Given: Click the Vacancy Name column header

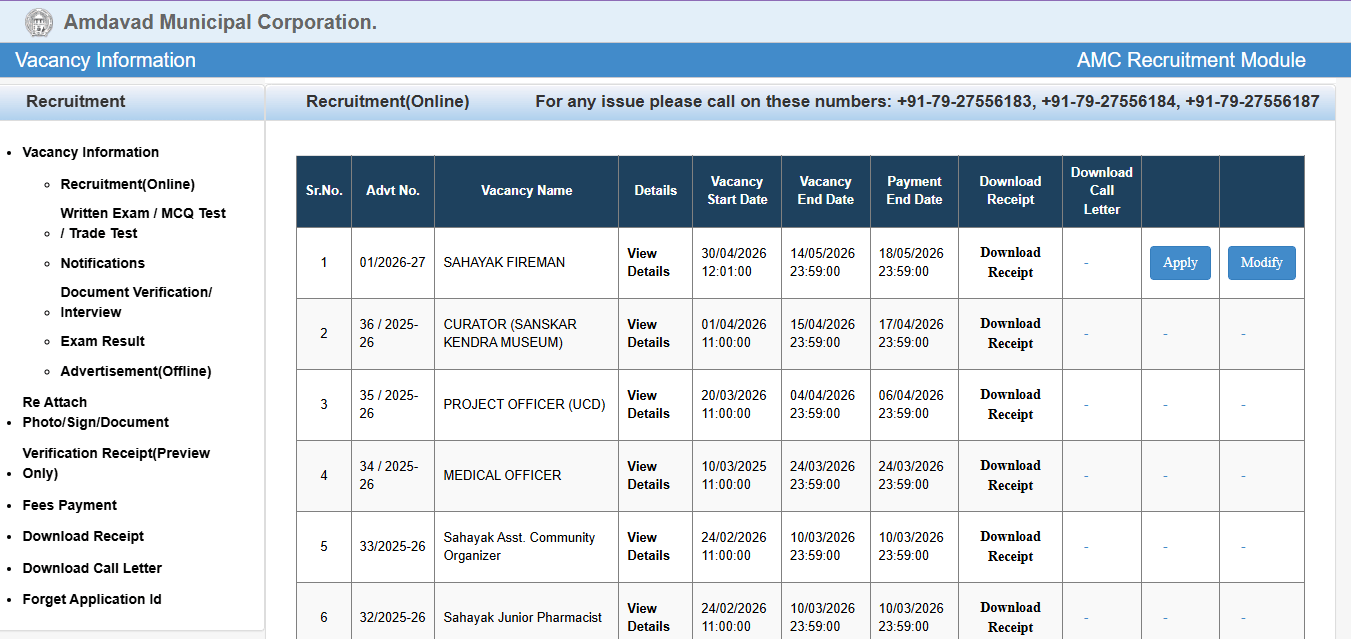Looking at the screenshot, I should (x=526, y=191).
